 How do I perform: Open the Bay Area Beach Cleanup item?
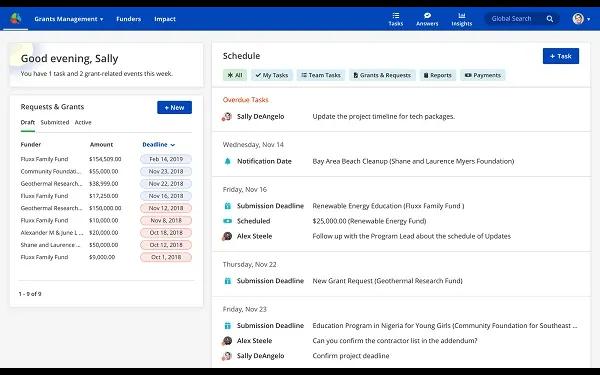point(413,161)
